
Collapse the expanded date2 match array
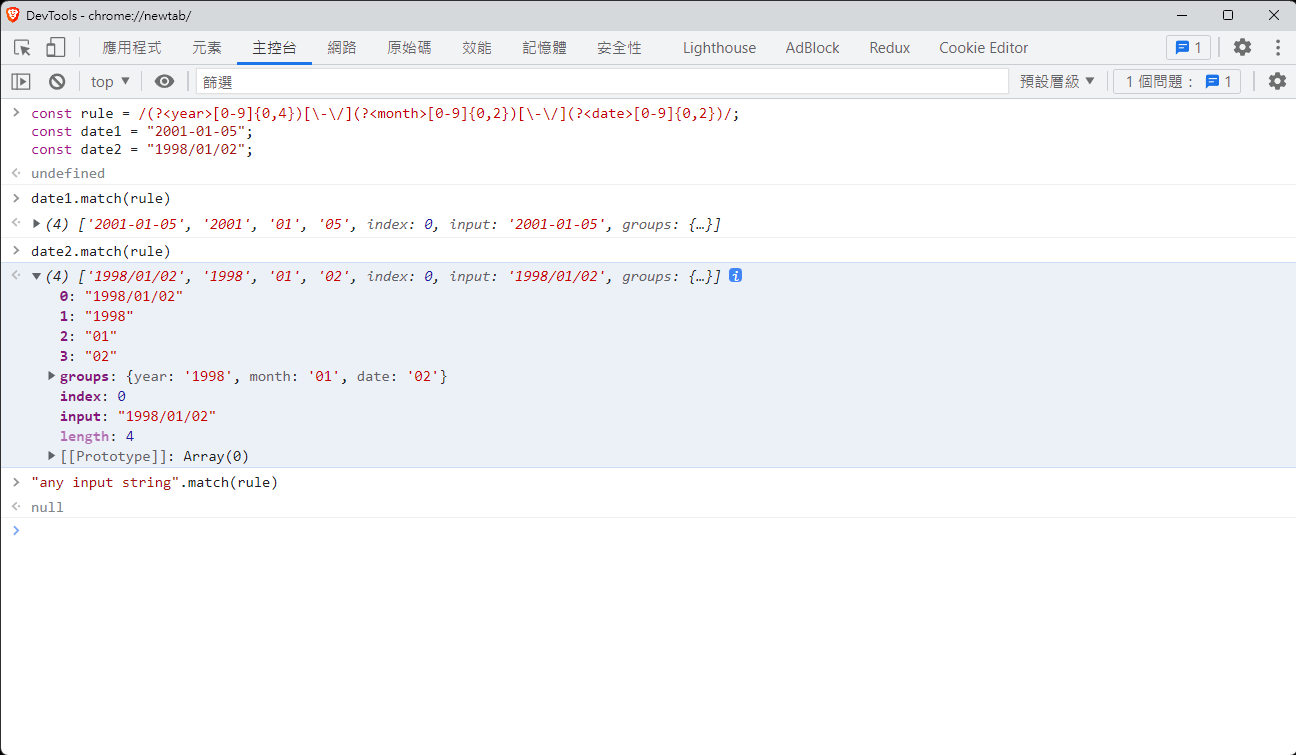(37, 277)
